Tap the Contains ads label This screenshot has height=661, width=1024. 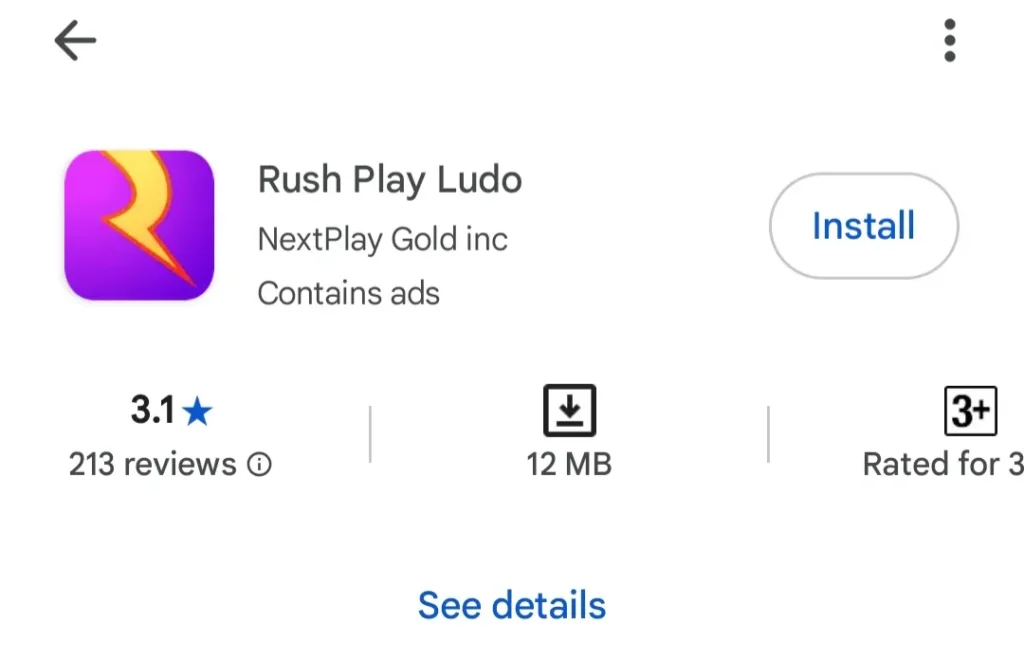point(348,293)
